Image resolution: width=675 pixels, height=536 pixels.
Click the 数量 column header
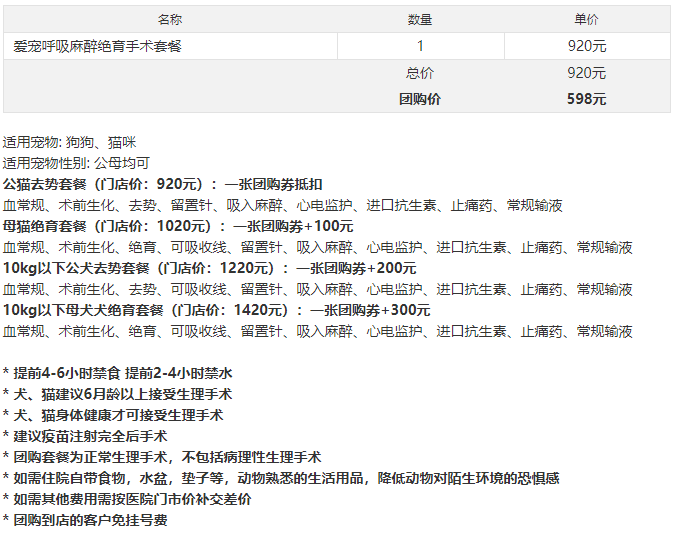coord(420,19)
